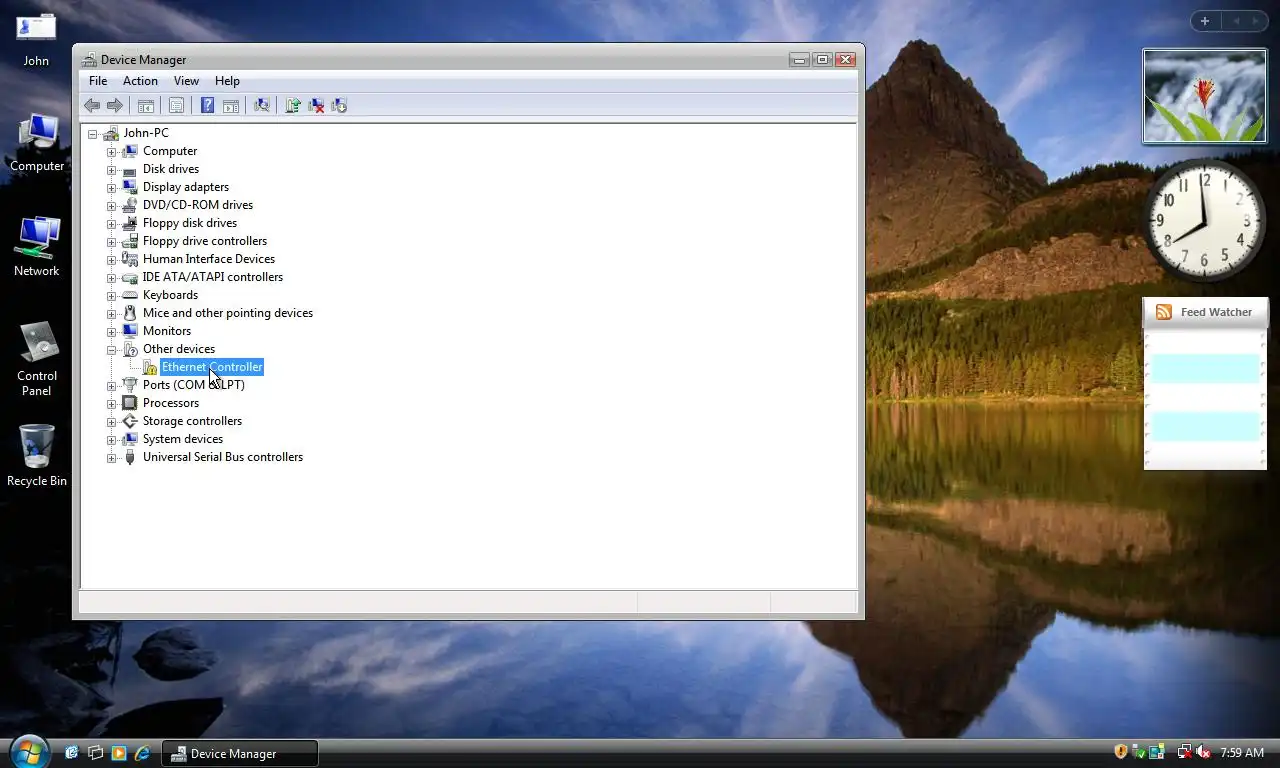Click the sidebar previous gadgets page arrow

coord(1236,21)
